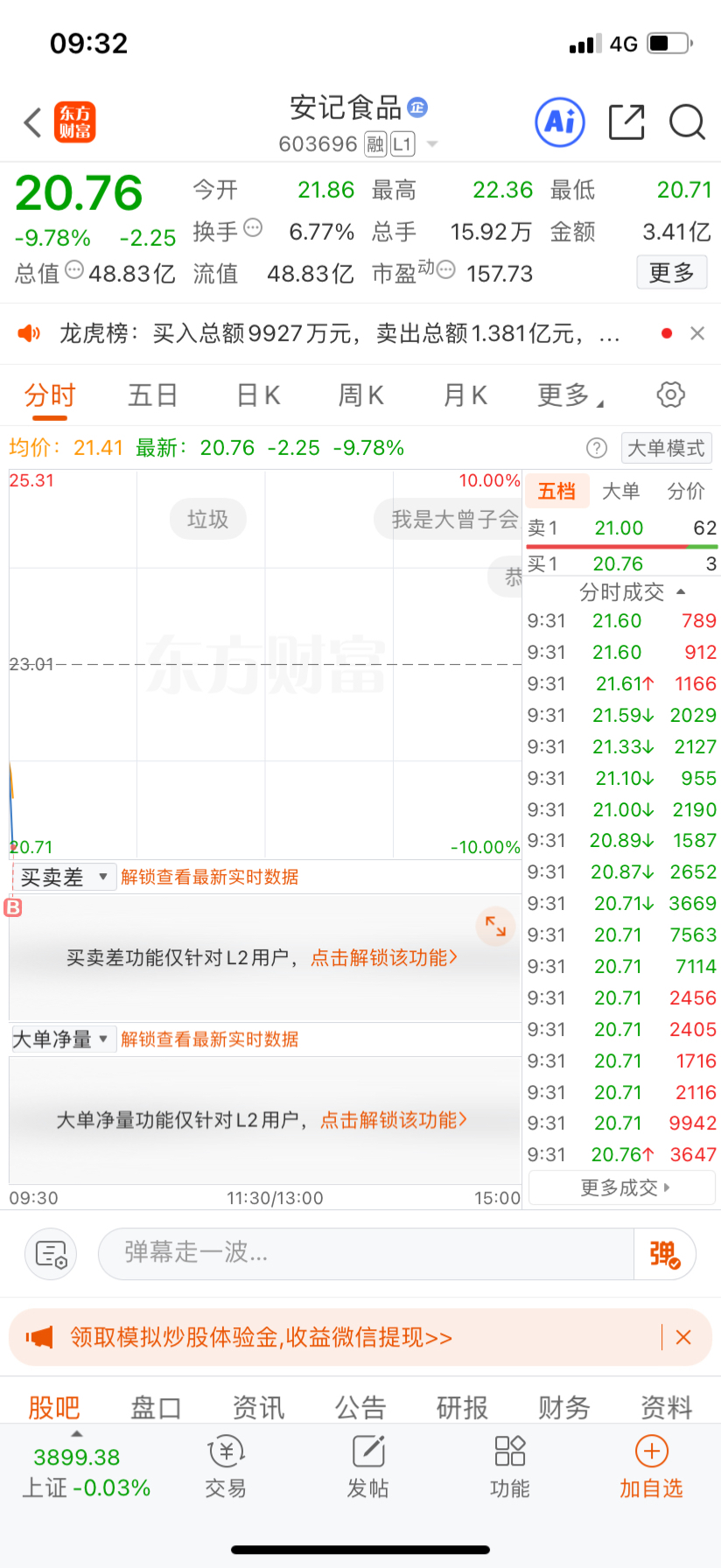Viewport: 721px width, 1568px height.
Task: Tap the 发帖 compose post icon
Action: tap(368, 1467)
